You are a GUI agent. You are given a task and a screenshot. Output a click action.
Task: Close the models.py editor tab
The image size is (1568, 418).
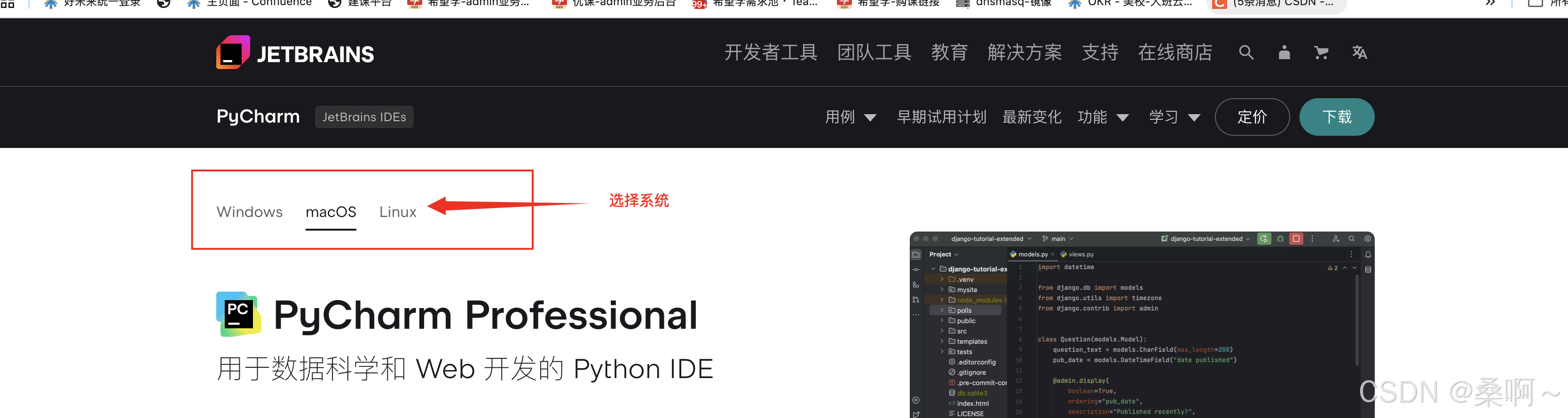click(1052, 255)
